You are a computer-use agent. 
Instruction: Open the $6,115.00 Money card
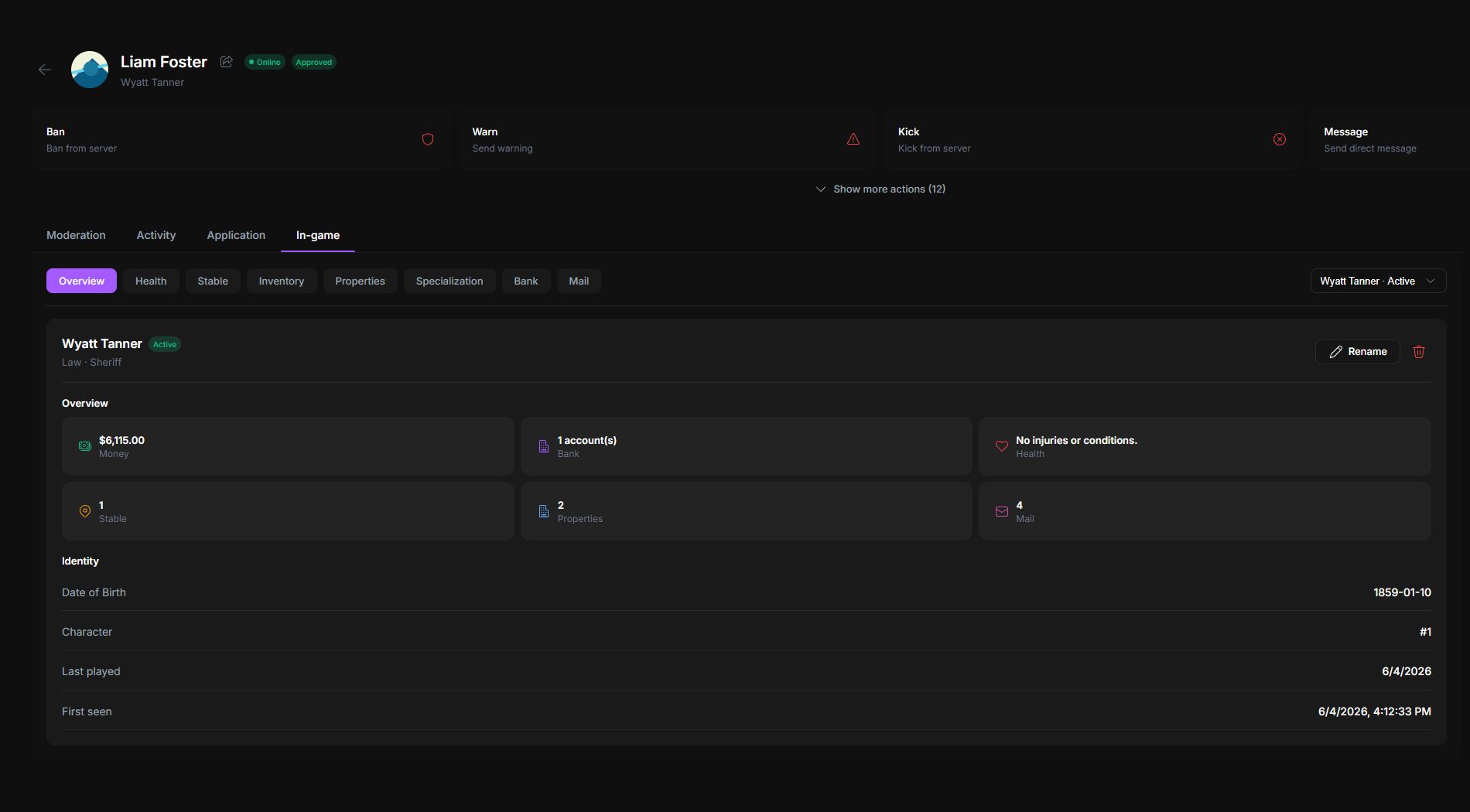point(288,446)
